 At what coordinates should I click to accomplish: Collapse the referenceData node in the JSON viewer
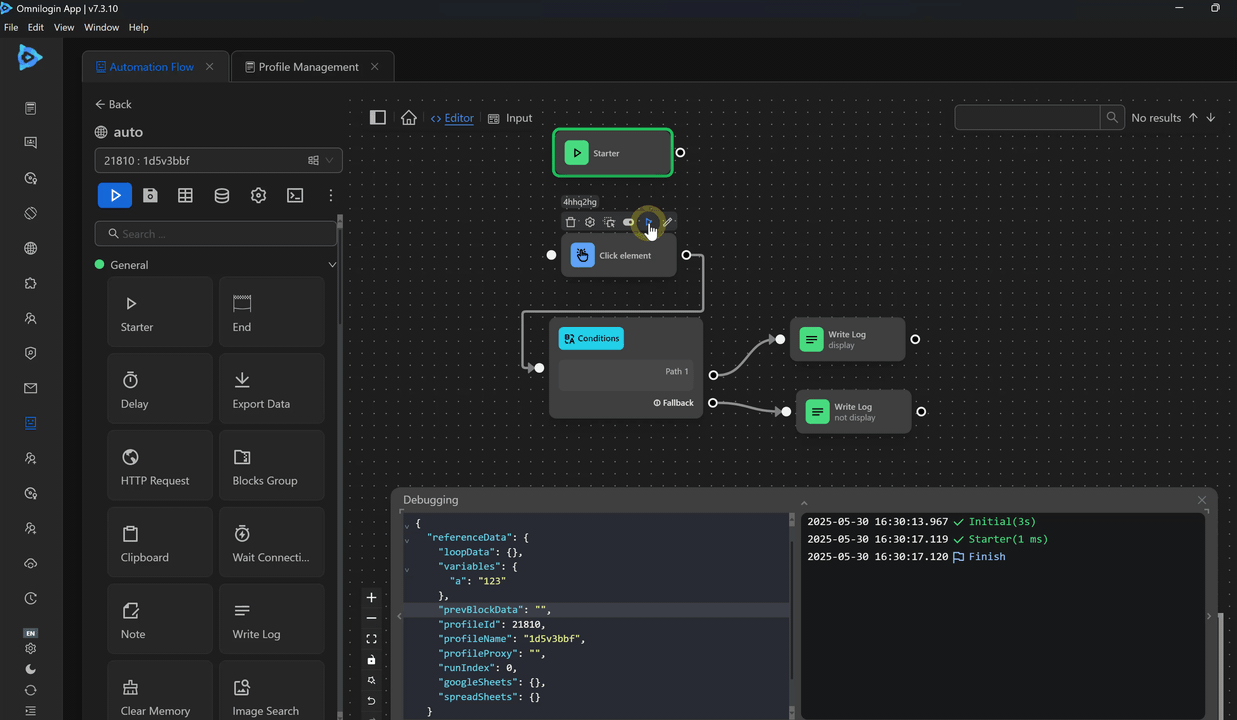click(406, 539)
